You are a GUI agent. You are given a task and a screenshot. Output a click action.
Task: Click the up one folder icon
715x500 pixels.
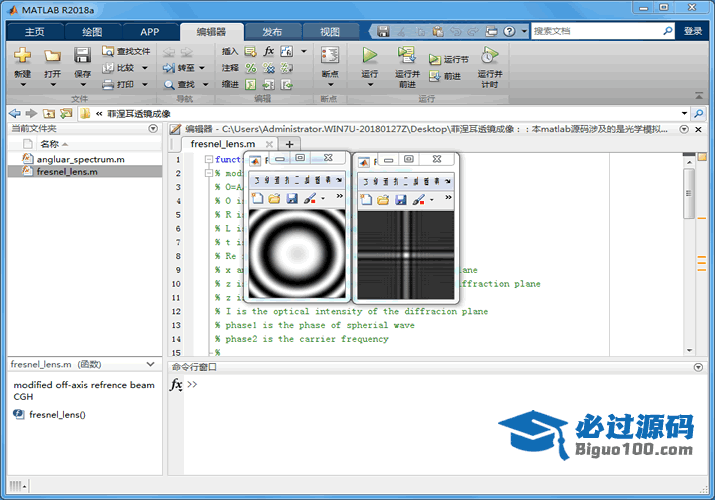[x=49, y=113]
